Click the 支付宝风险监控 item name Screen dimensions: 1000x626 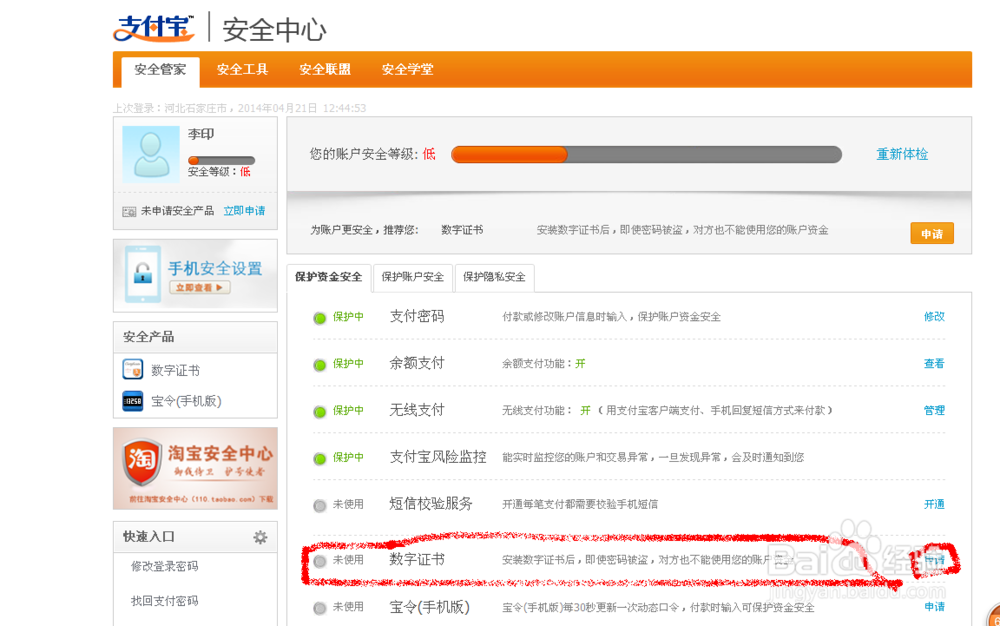click(438, 457)
